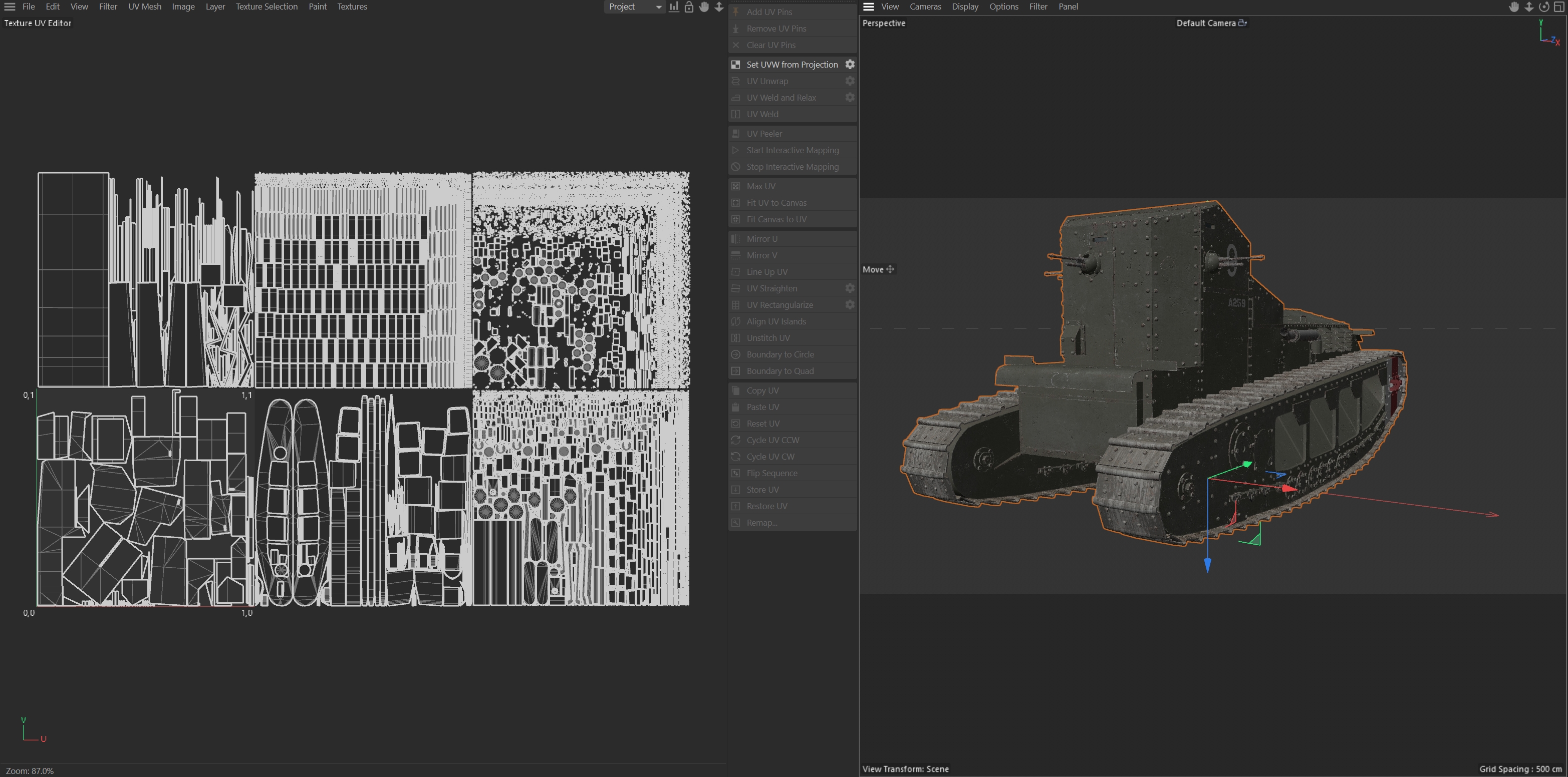Open the Cameras menu in viewport
This screenshot has height=777, width=1568.
(x=925, y=7)
